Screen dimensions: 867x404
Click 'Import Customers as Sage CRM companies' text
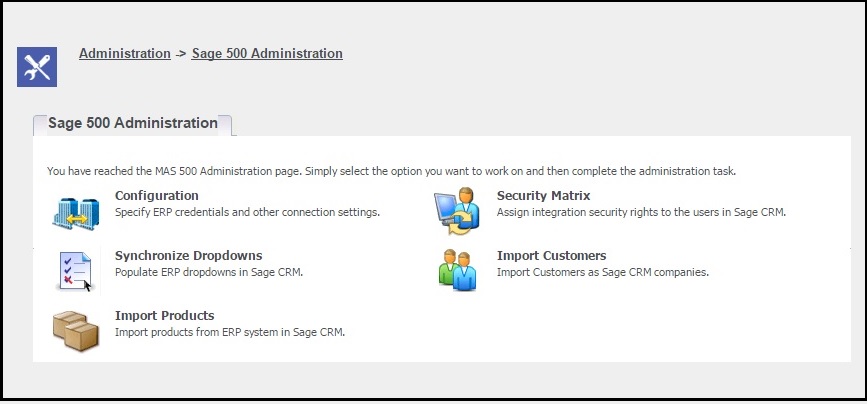(x=603, y=272)
